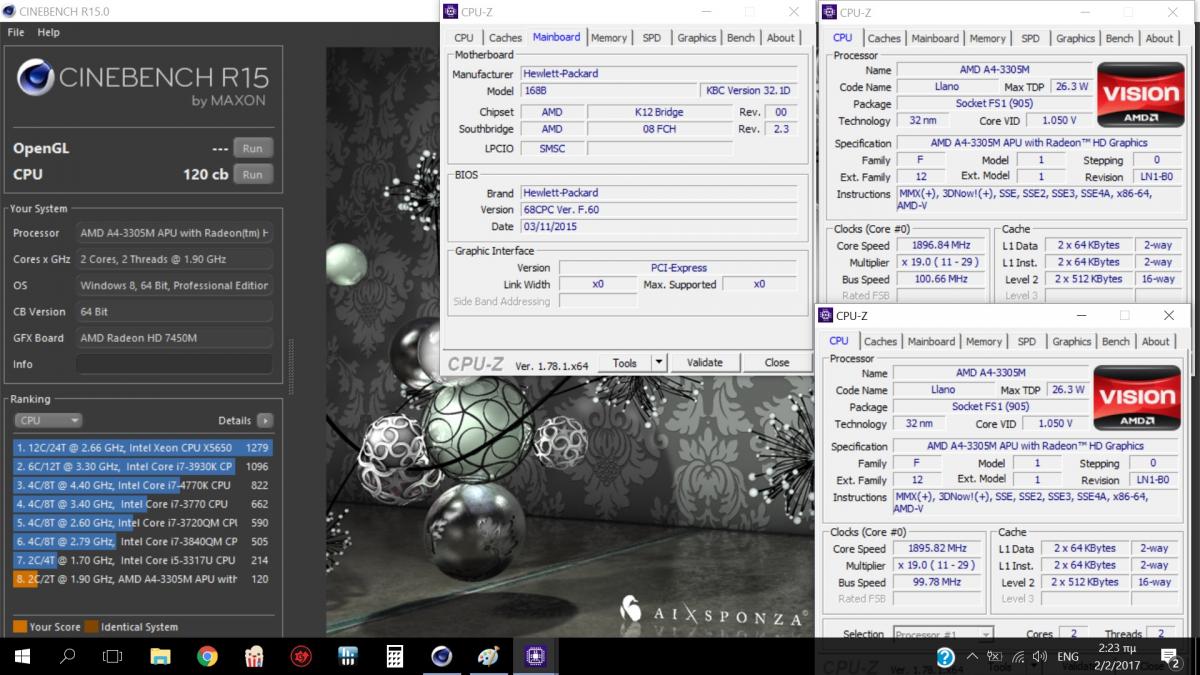Image resolution: width=1200 pixels, height=675 pixels.
Task: Switch to CPU tab in Mainboard CPU-Z window
Action: (x=464, y=38)
